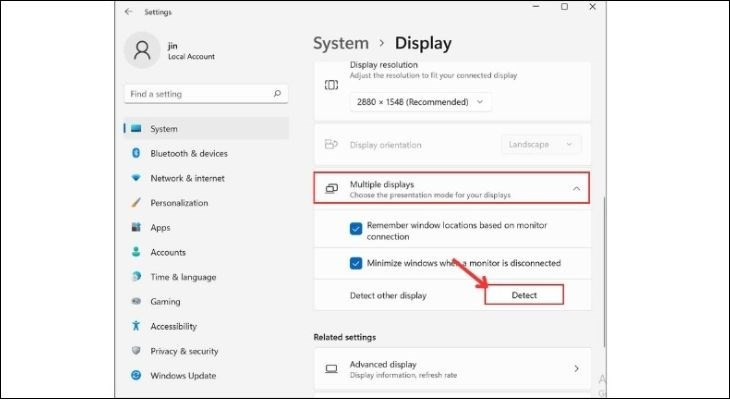Image resolution: width=730 pixels, height=400 pixels.
Task: Select System in the sidebar
Action: 206,129
